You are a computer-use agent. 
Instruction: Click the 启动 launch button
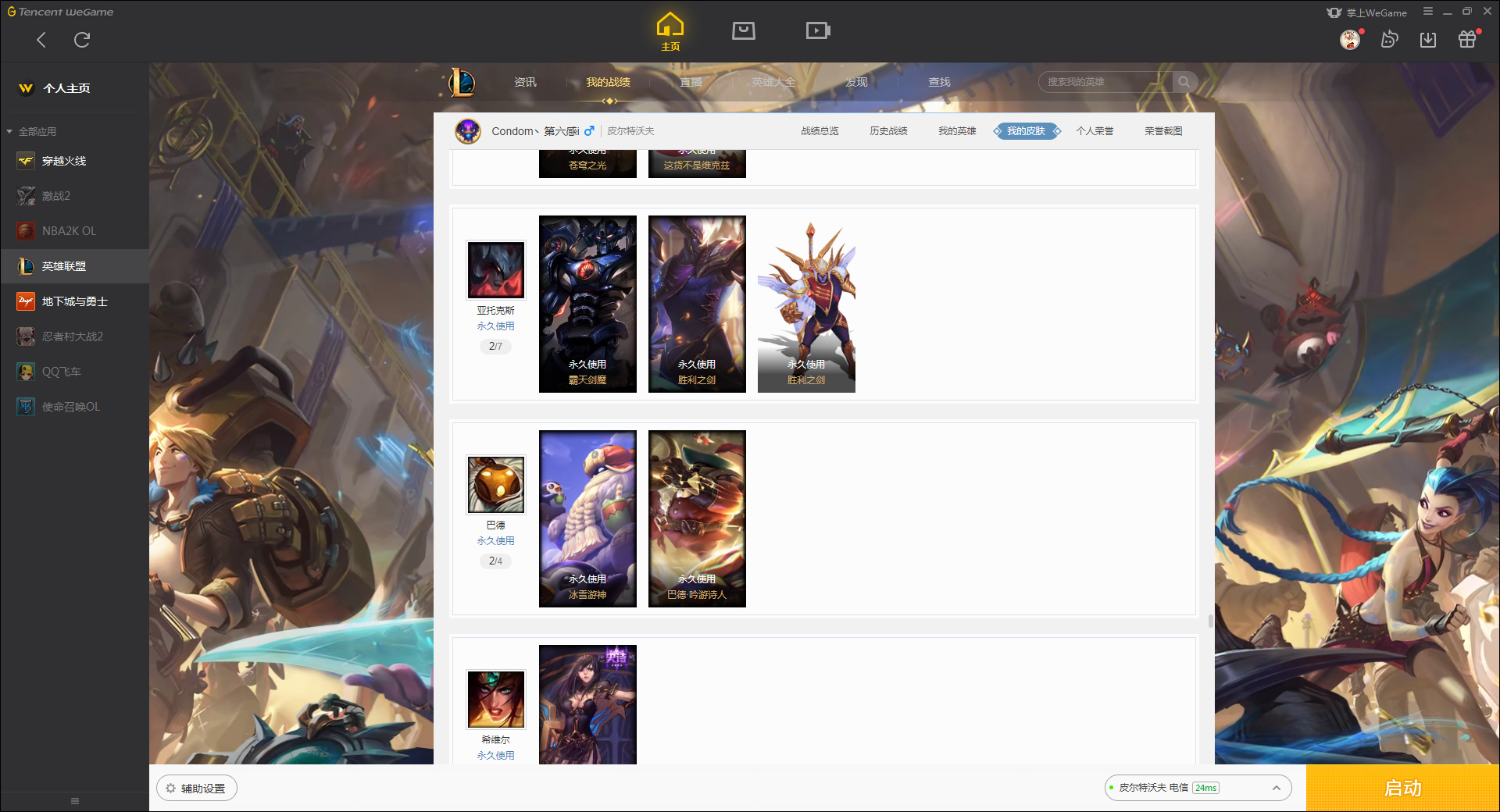[1402, 788]
